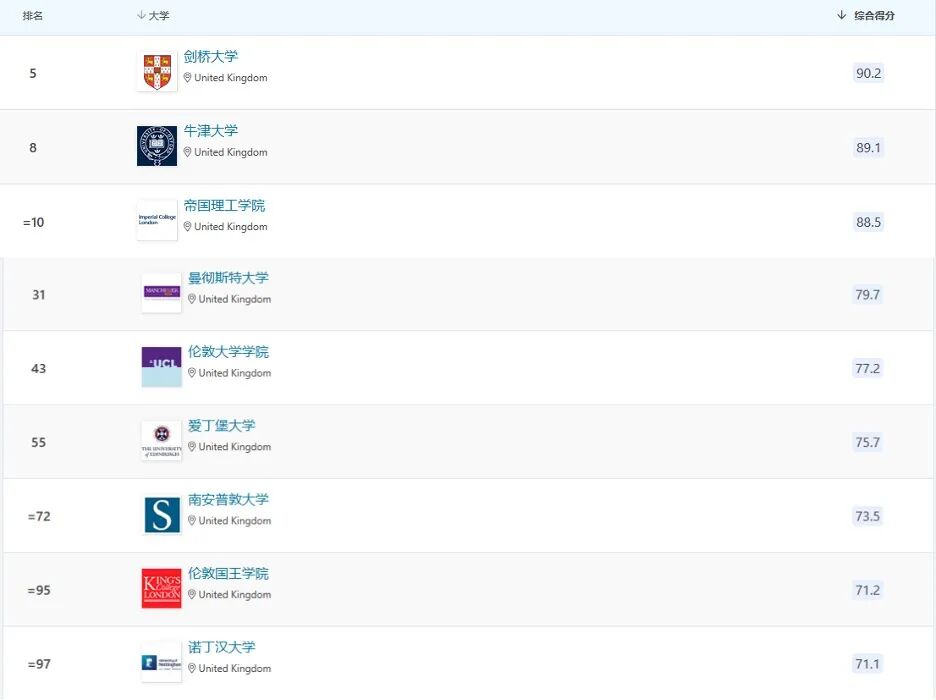This screenshot has height=700, width=936.
Task: Click the UCL logo thumbnail
Action: pos(160,367)
